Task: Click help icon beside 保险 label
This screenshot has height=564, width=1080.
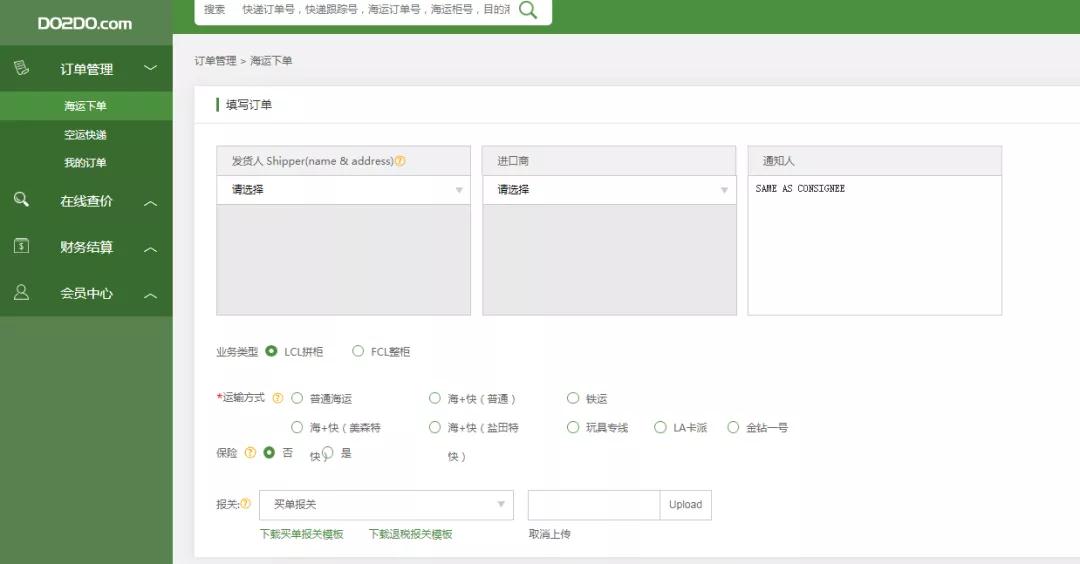Action: 250,452
